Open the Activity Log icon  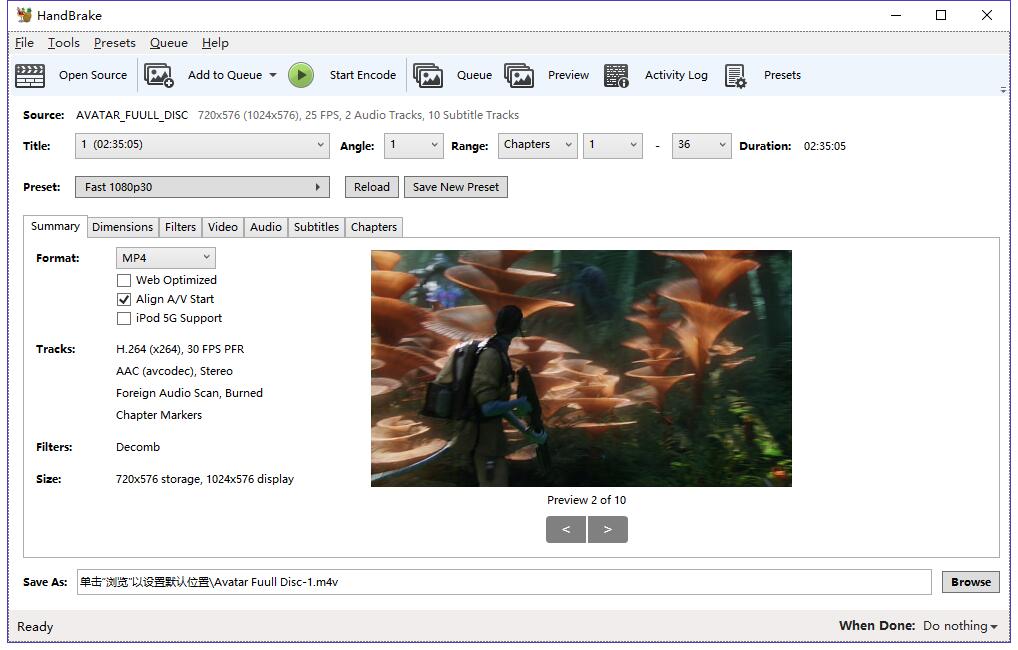[x=616, y=75]
